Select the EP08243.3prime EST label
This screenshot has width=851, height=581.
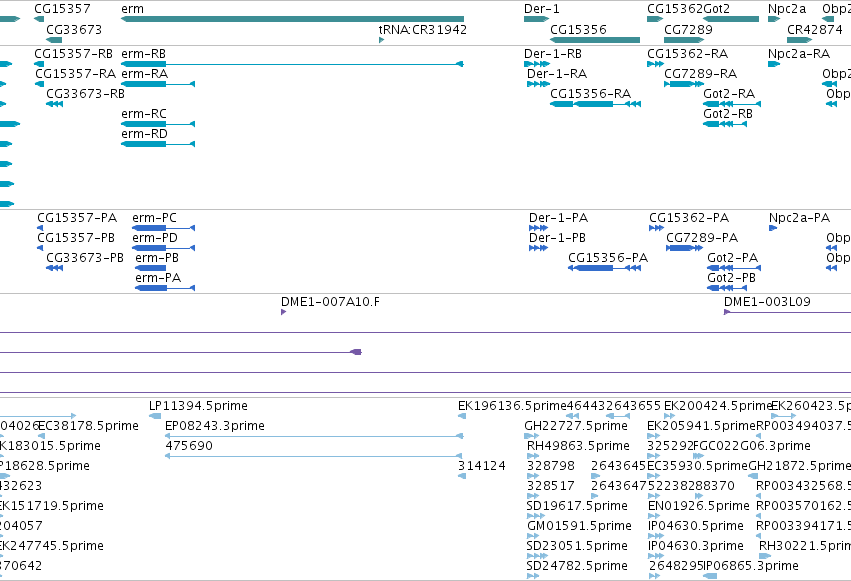[x=214, y=426]
